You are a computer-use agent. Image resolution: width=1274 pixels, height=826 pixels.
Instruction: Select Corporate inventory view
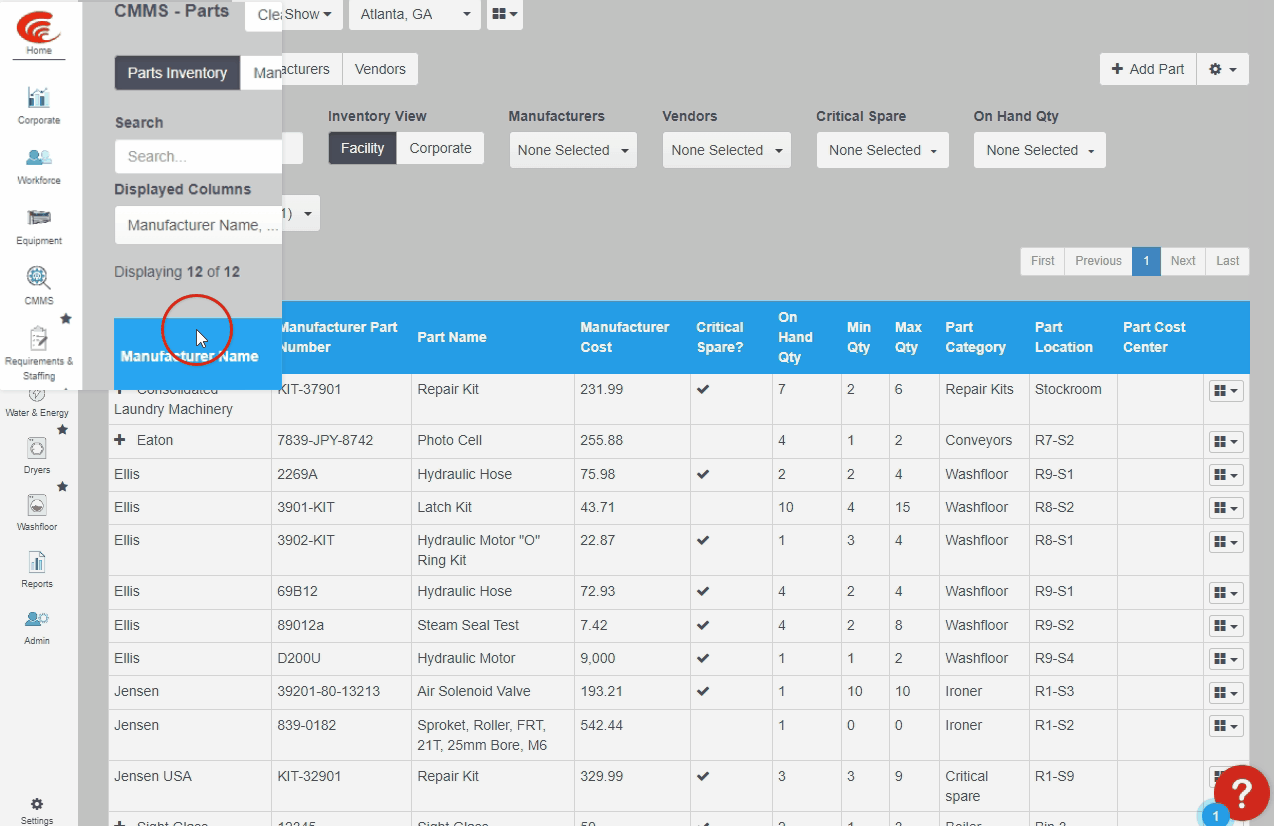pyautogui.click(x=440, y=148)
